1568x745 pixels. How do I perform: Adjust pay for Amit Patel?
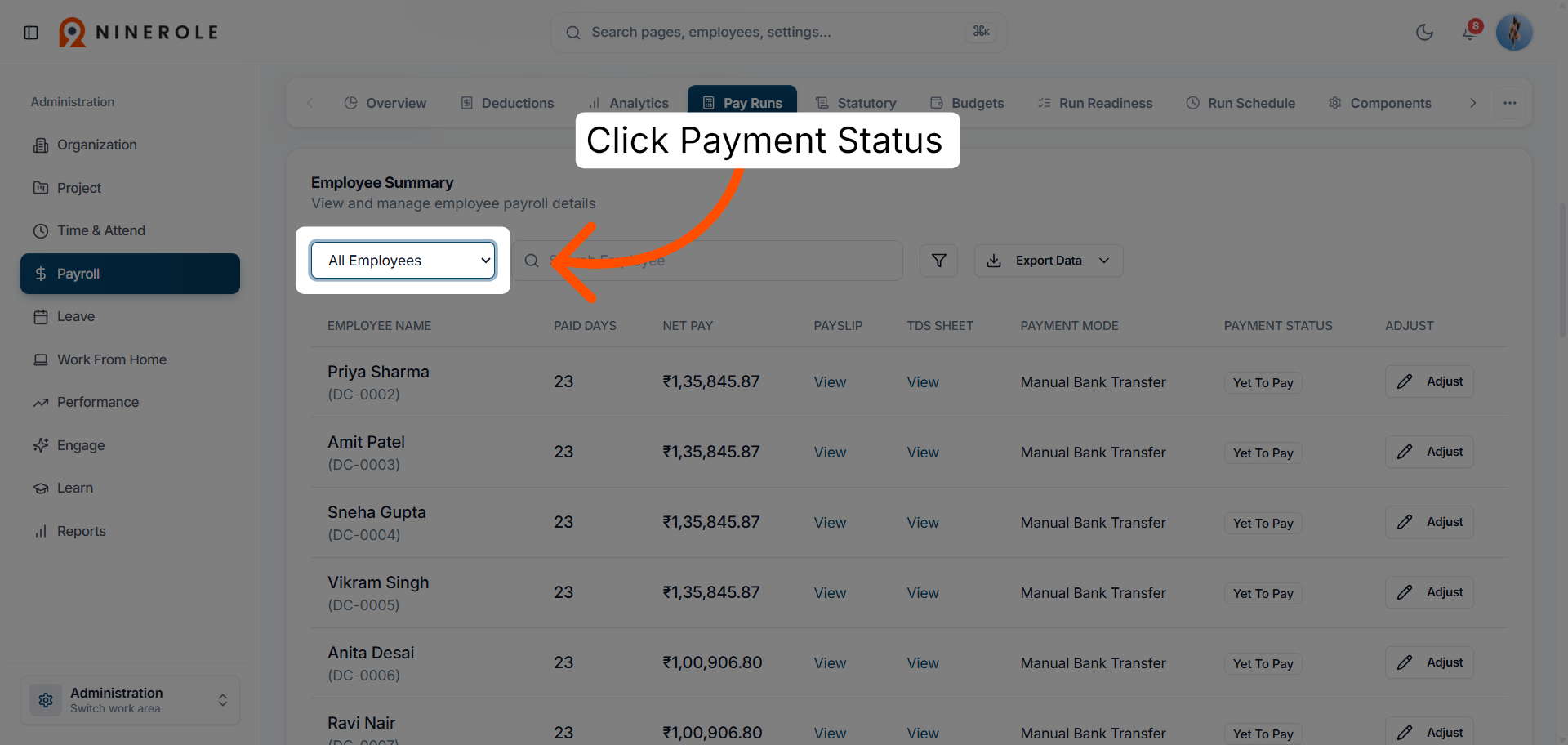pyautogui.click(x=1429, y=452)
